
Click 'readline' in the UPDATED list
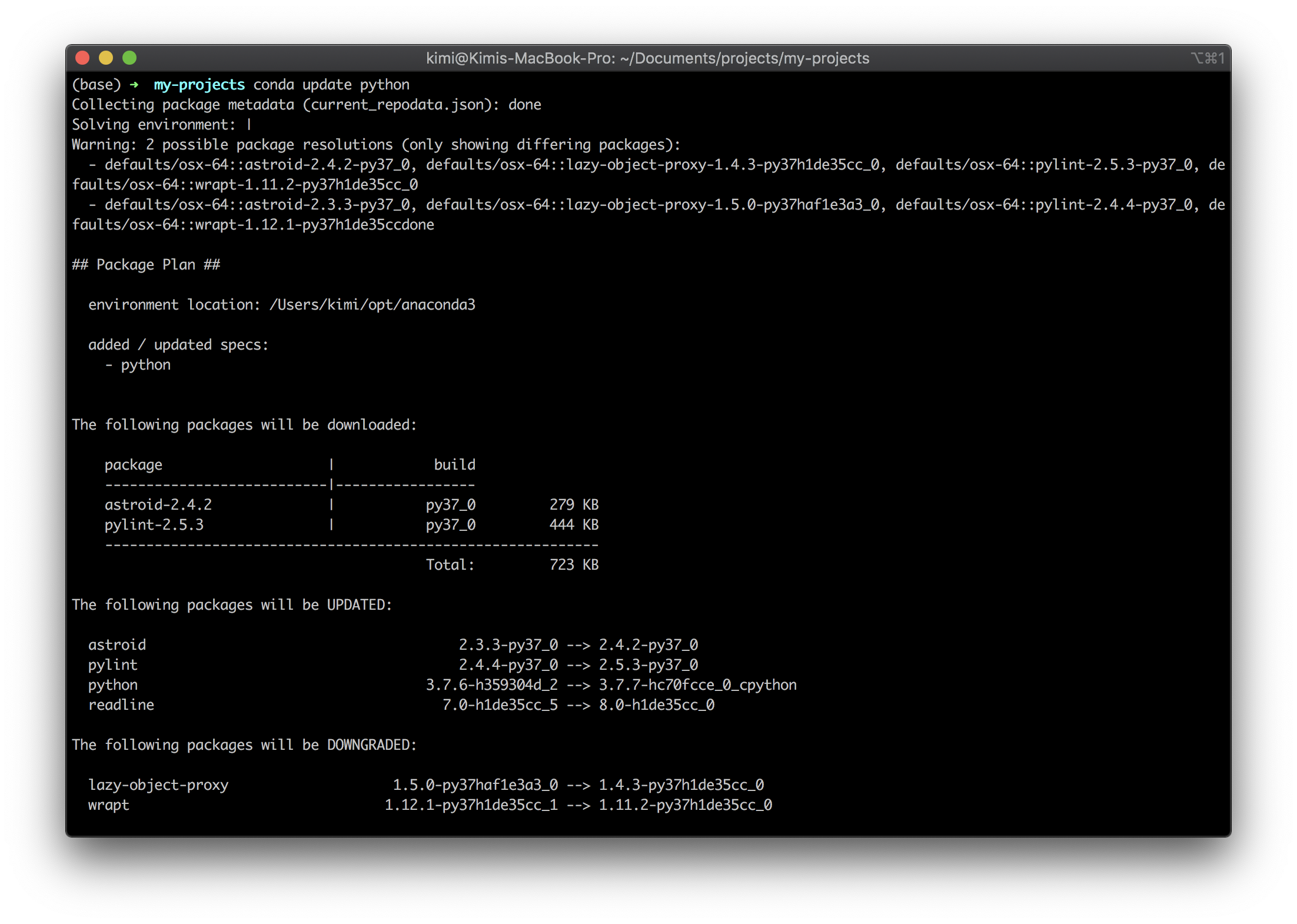[x=121, y=706]
